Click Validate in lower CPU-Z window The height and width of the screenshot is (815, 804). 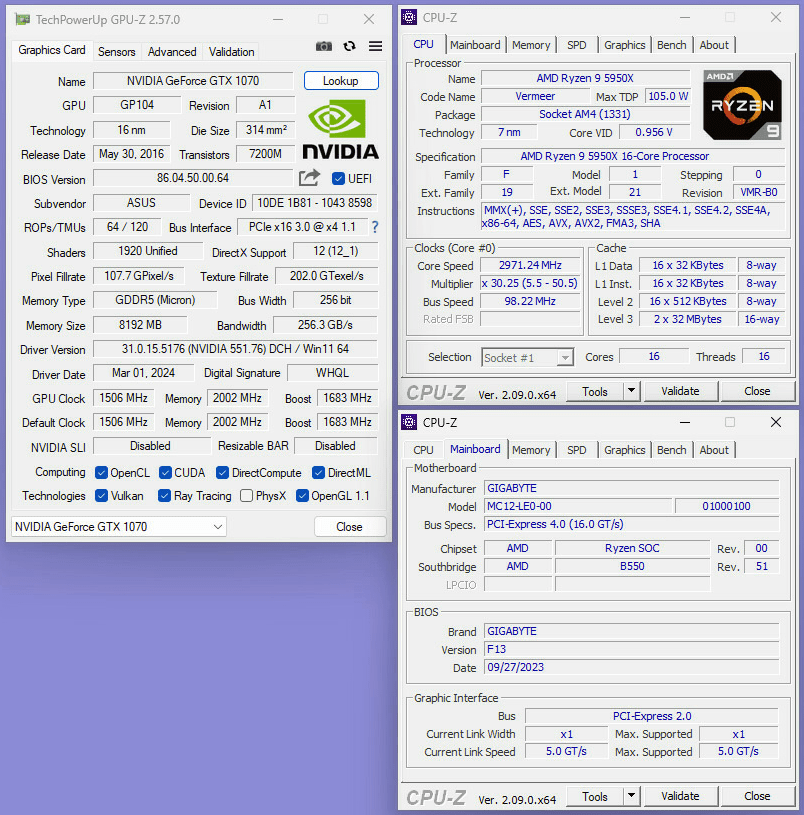[680, 796]
